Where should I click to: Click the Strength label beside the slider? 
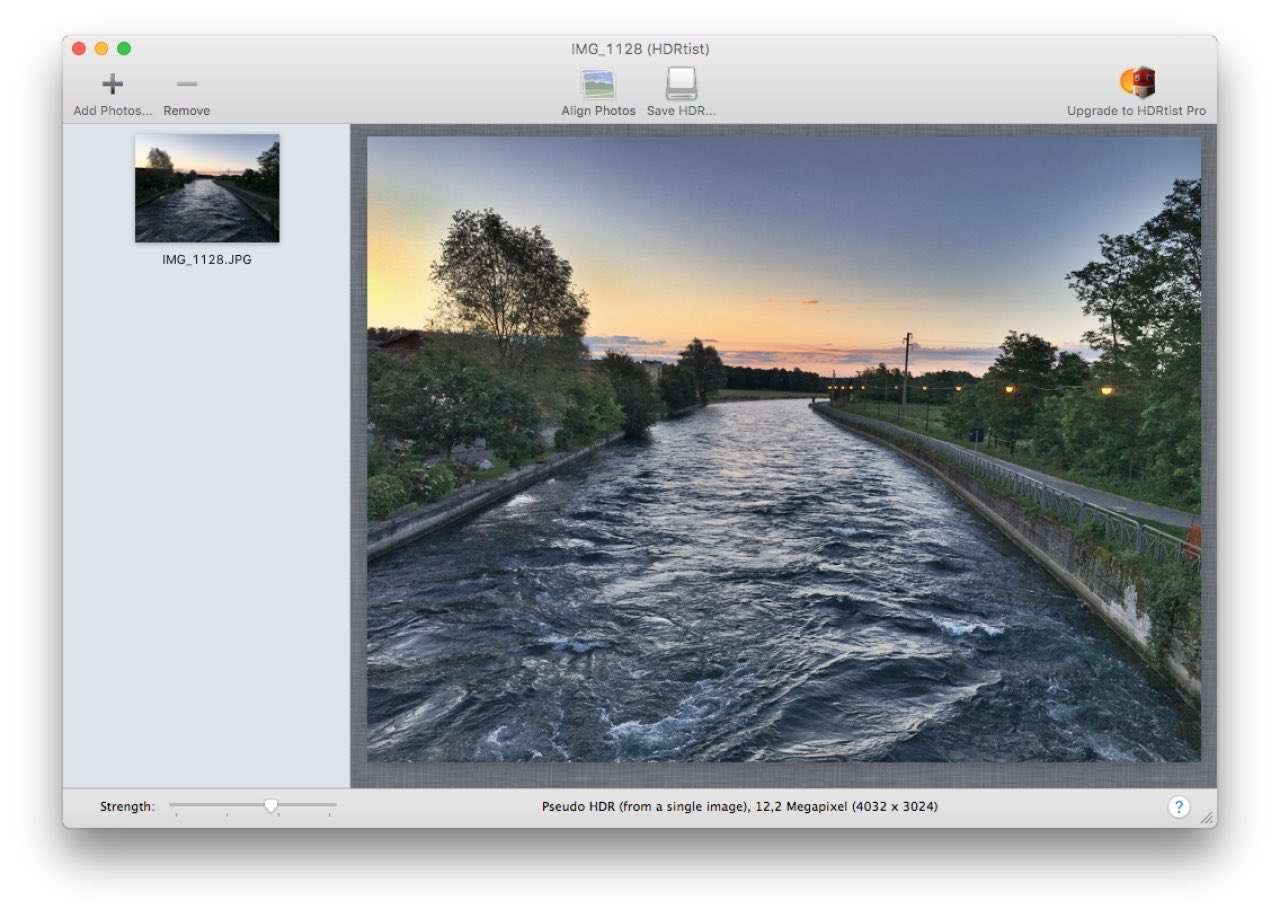(127, 807)
